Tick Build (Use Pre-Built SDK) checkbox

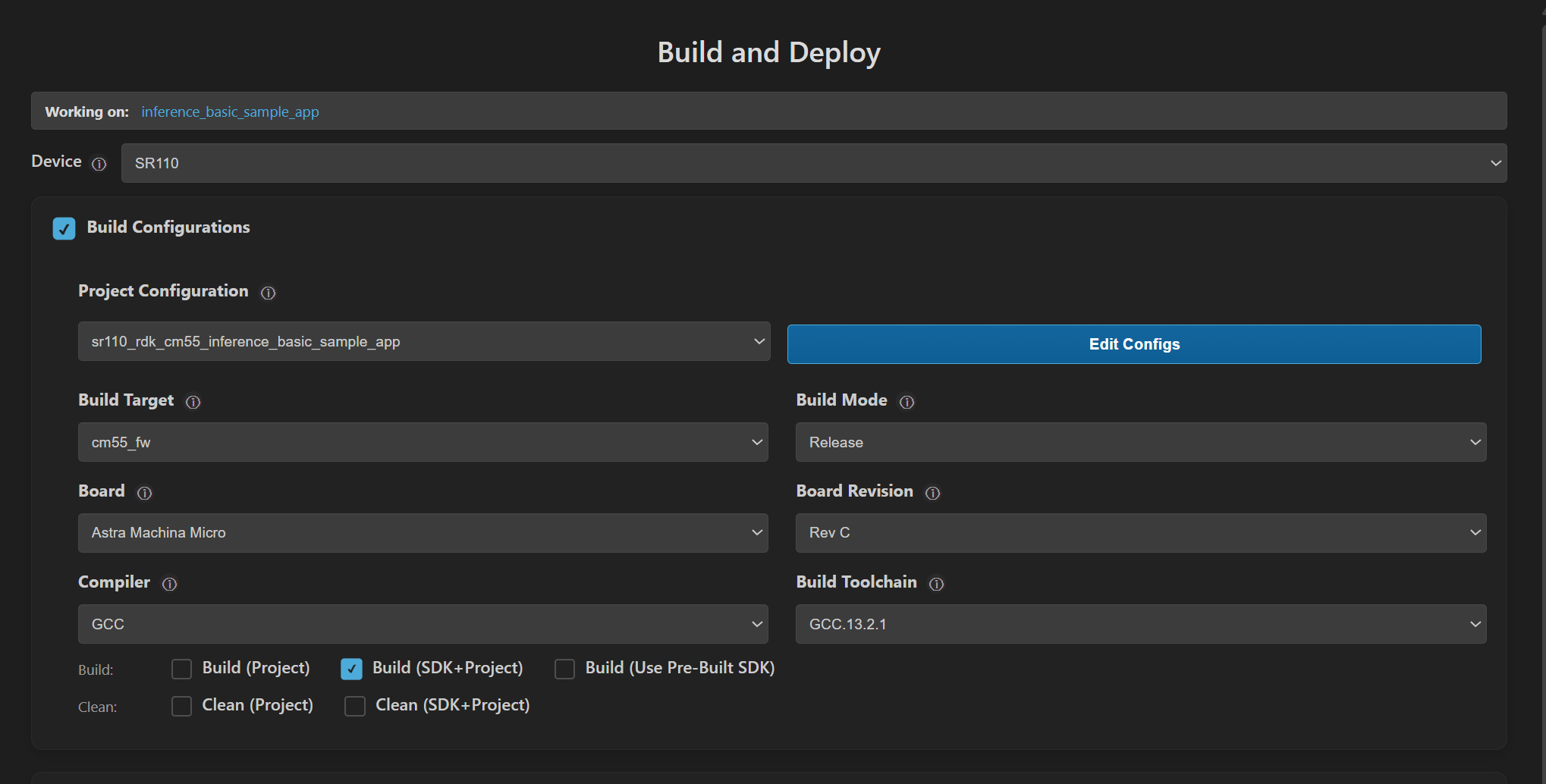(564, 669)
